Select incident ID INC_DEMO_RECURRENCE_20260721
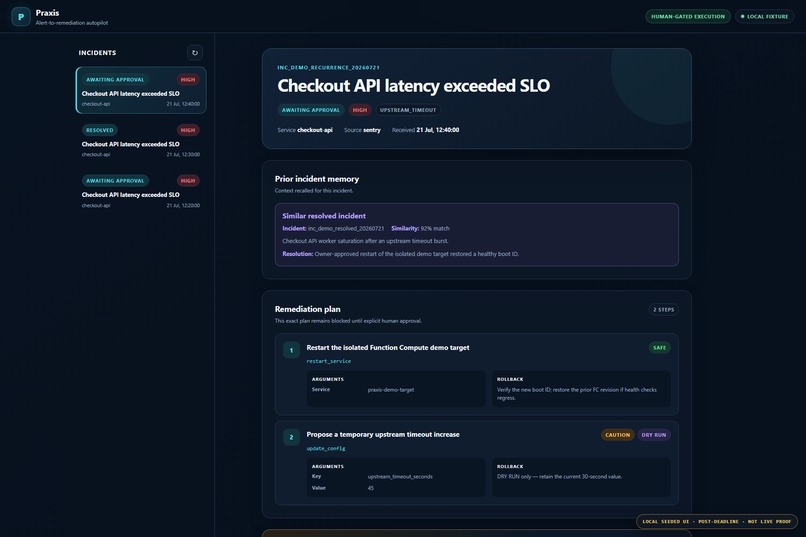806x537 pixels. tap(328, 67)
